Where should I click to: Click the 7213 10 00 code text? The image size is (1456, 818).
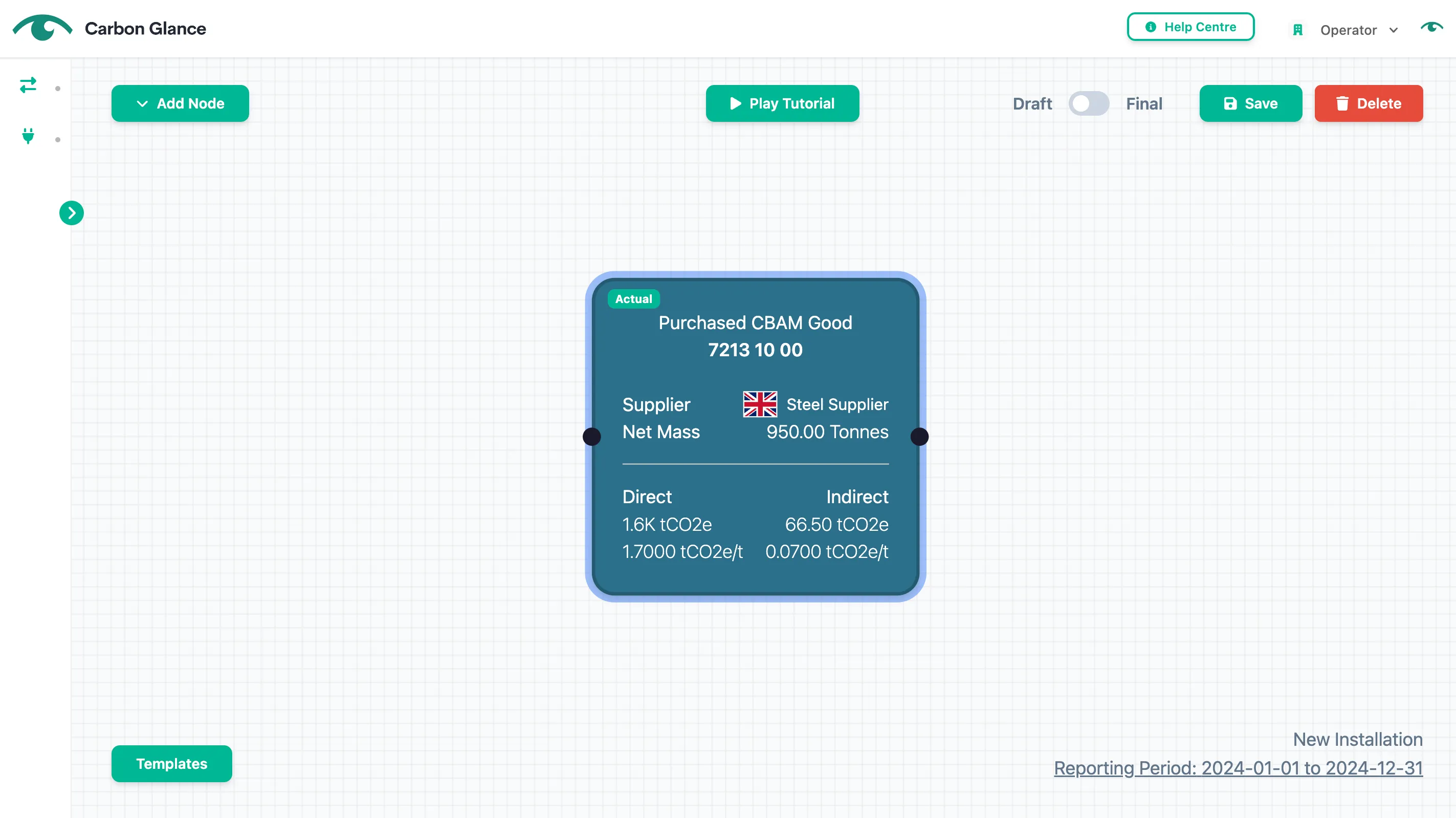click(756, 350)
